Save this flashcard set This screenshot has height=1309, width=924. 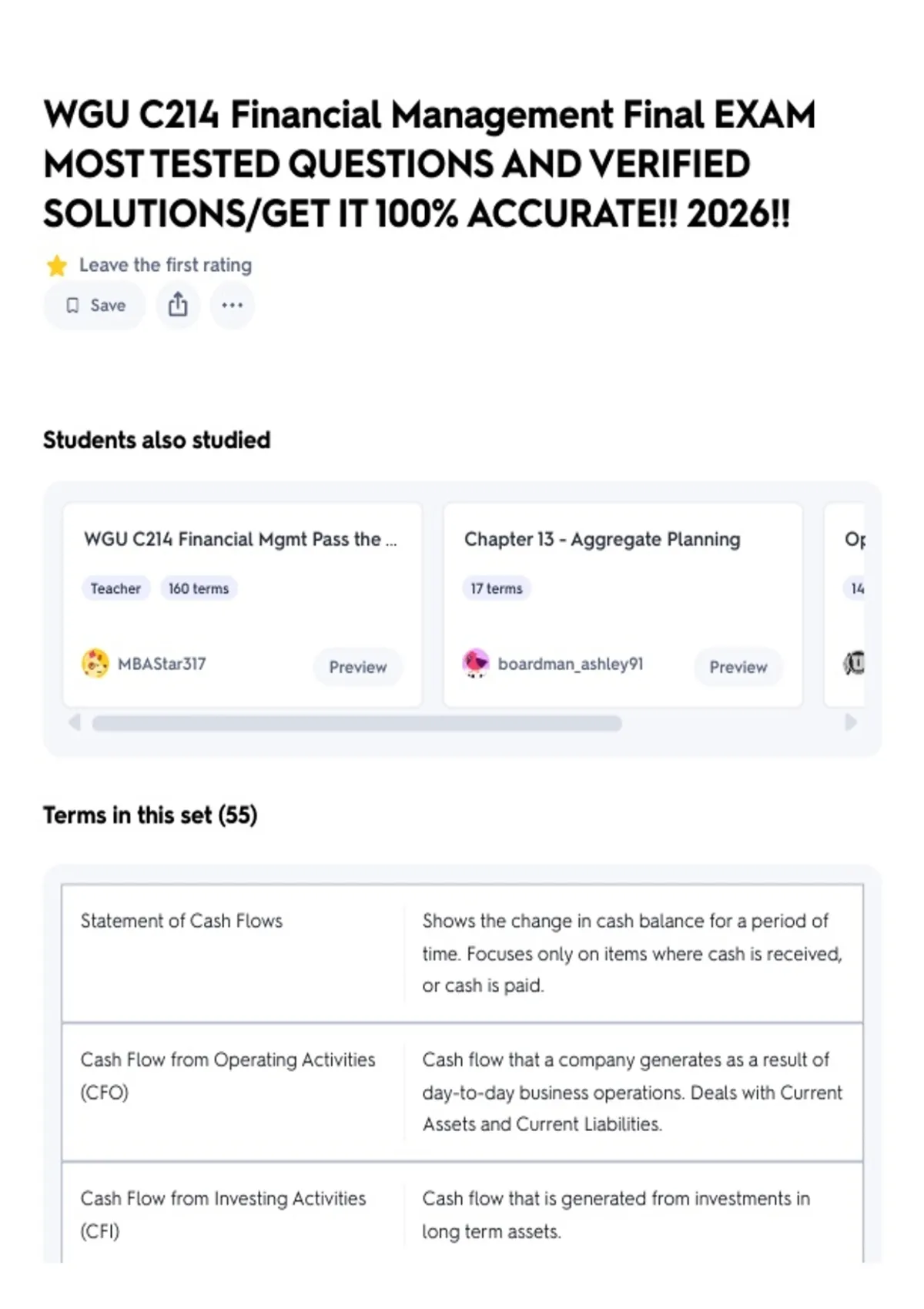[95, 306]
